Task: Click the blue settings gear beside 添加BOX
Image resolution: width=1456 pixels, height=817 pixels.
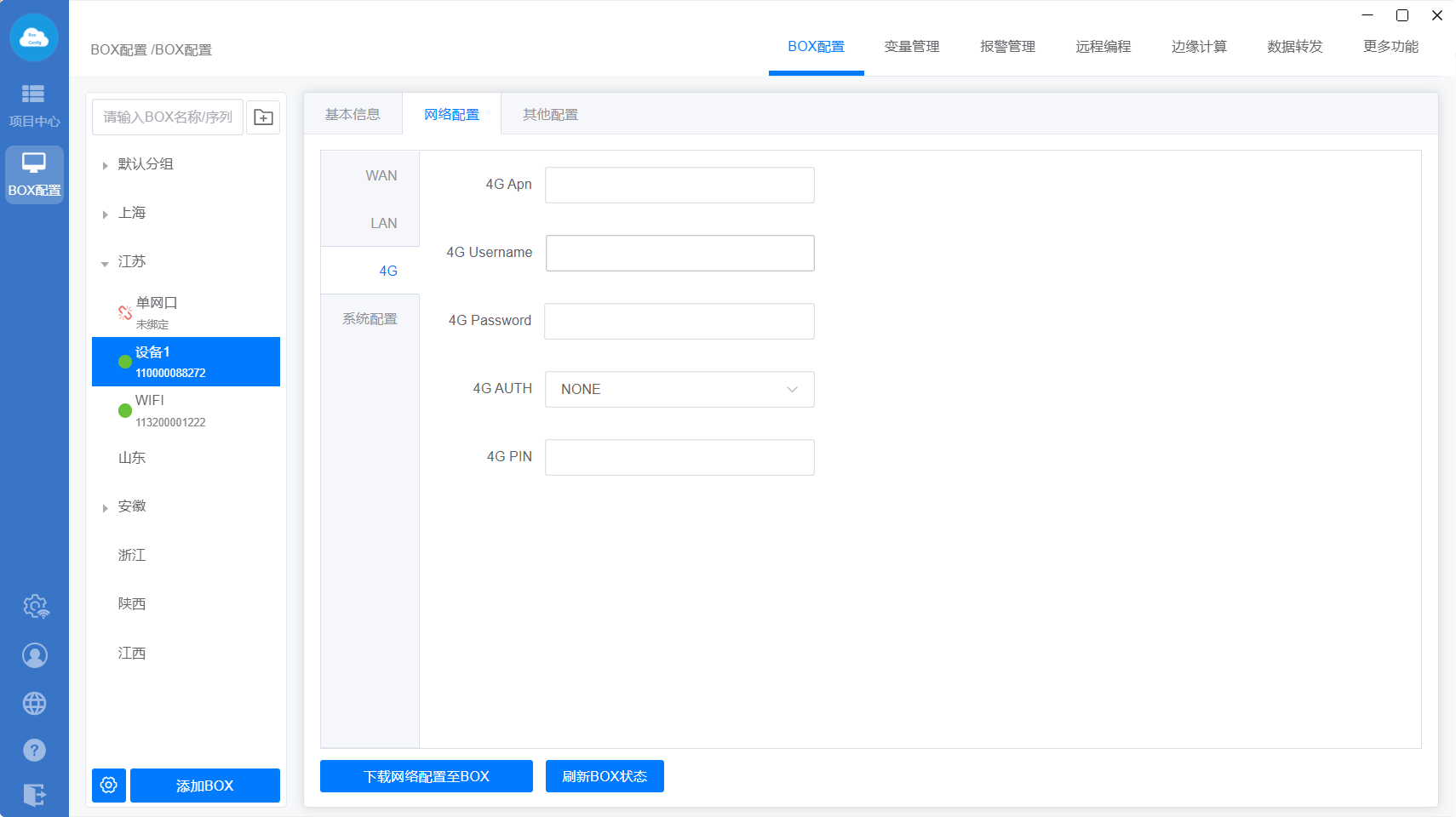Action: pyautogui.click(x=109, y=786)
